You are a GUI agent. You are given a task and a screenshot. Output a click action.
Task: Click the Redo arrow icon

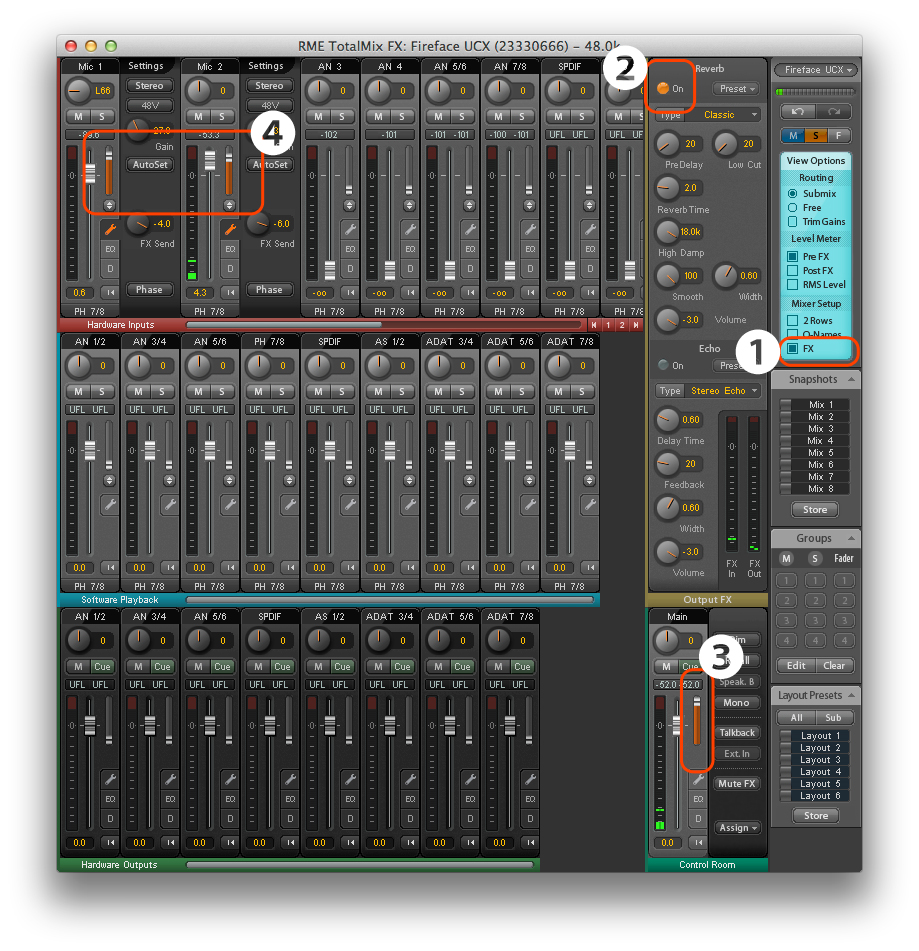pyautogui.click(x=834, y=111)
